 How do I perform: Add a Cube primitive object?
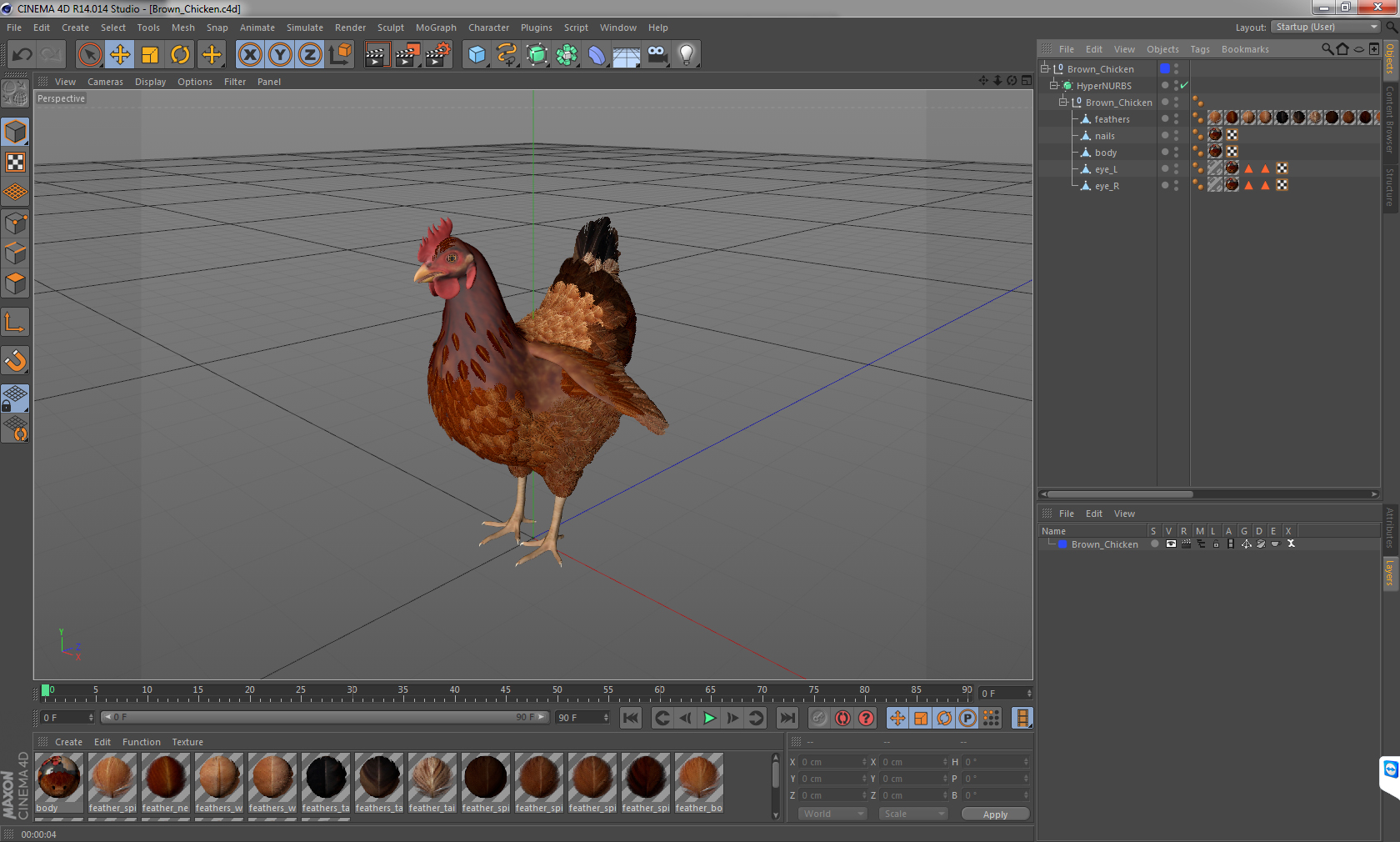tap(477, 55)
